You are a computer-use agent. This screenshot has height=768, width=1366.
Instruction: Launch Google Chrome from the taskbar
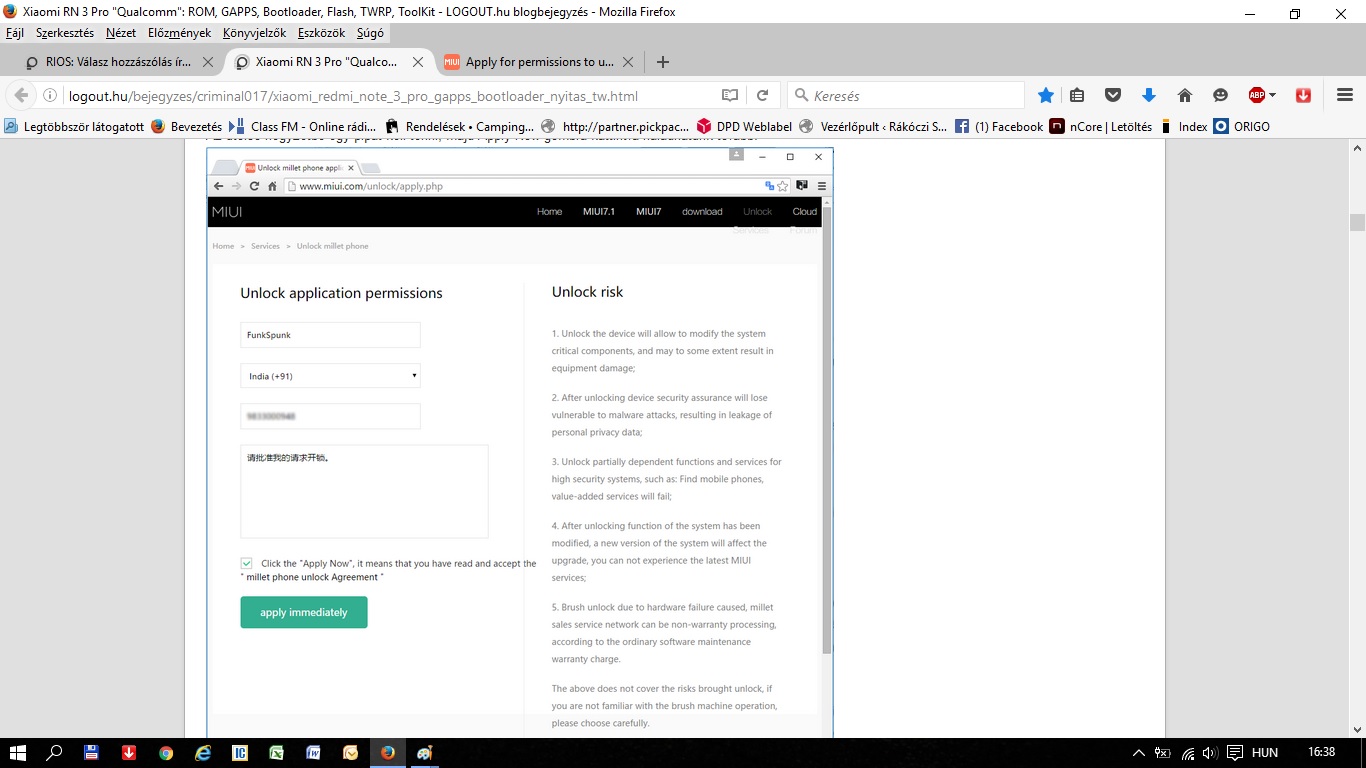166,753
